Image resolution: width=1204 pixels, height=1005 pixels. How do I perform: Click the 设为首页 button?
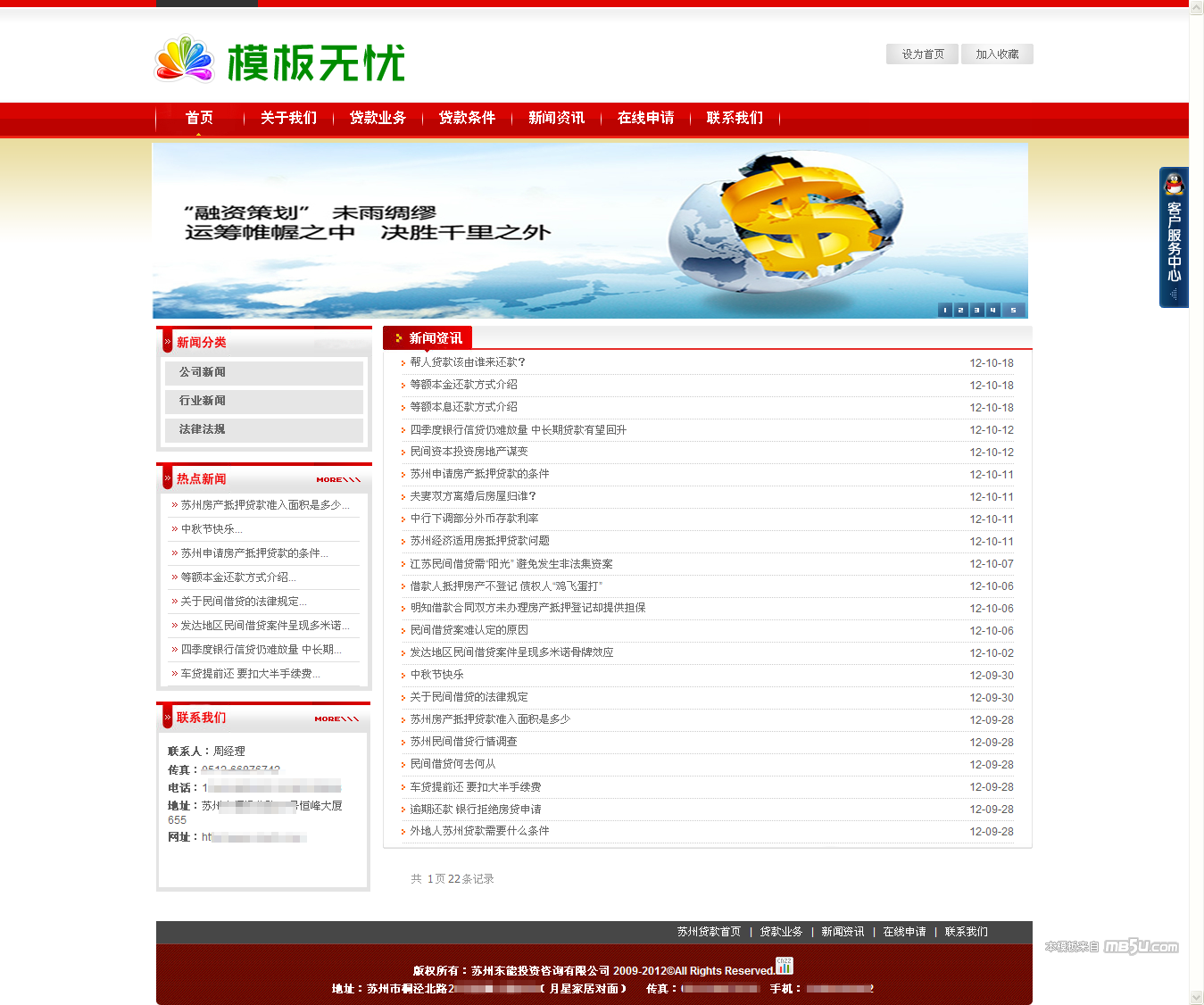coord(922,54)
